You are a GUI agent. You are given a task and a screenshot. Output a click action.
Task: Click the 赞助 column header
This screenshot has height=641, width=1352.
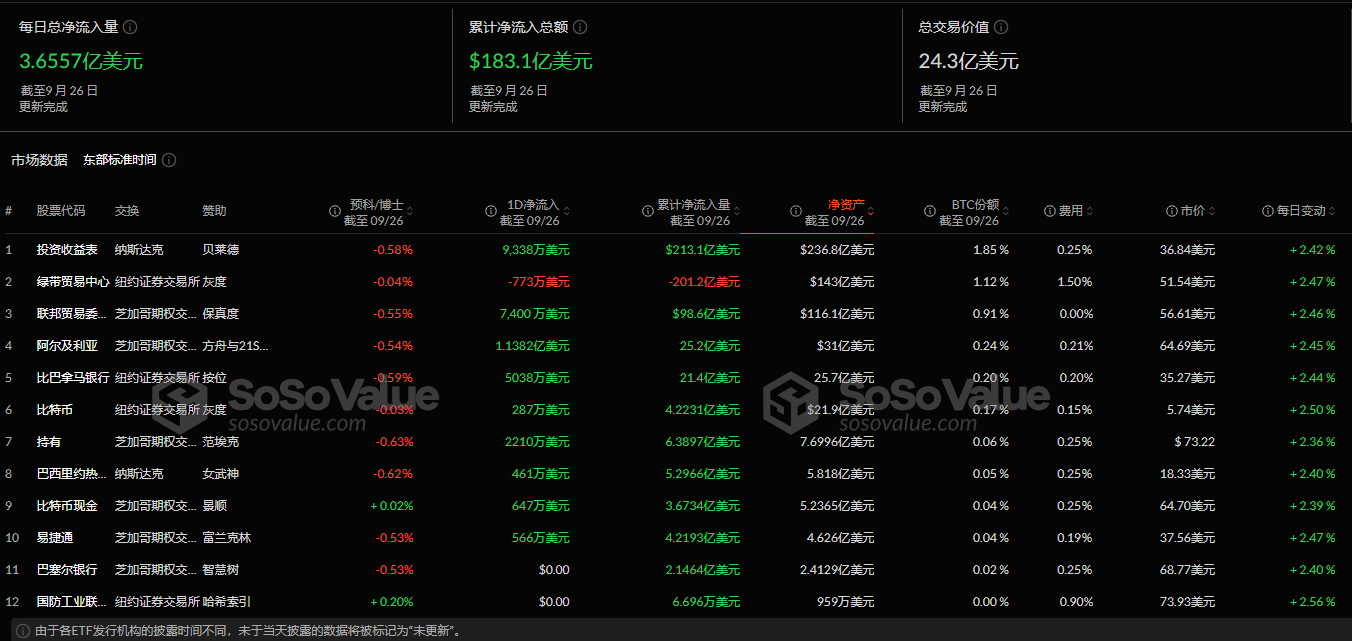click(x=215, y=211)
